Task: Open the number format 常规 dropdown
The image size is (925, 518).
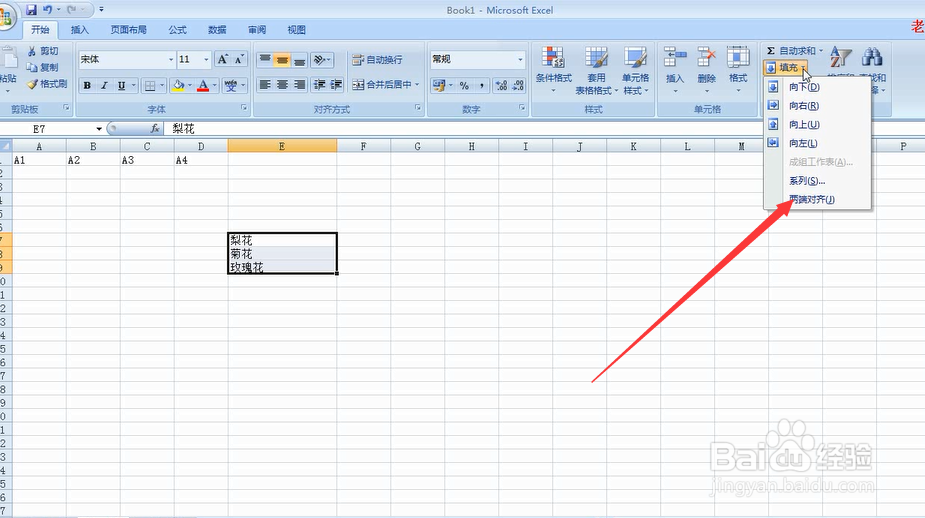Action: pos(520,60)
